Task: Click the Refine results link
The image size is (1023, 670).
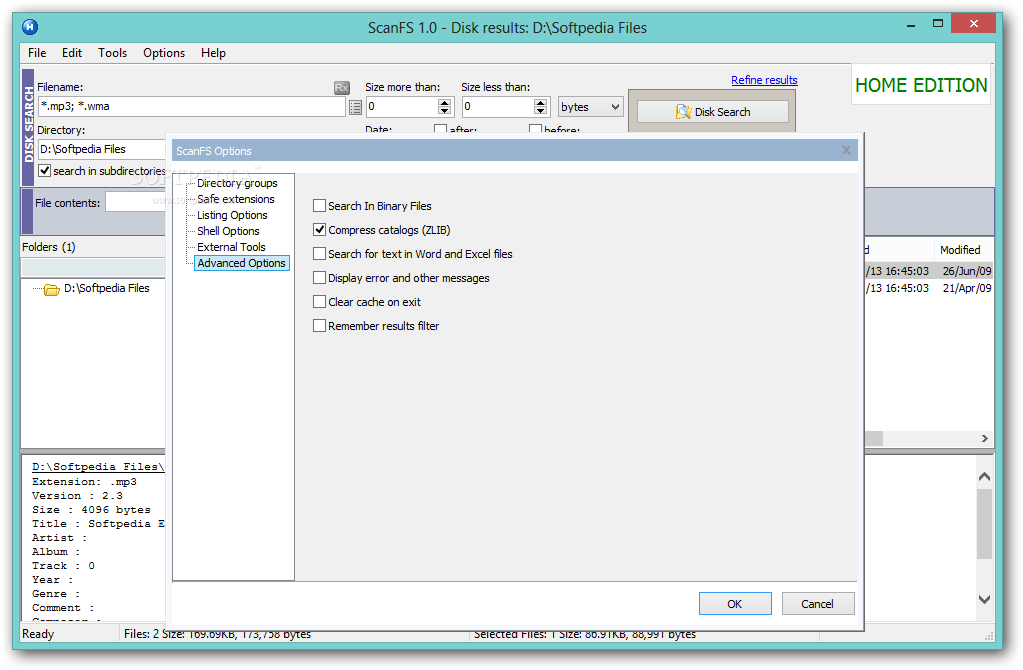Action: click(x=764, y=80)
